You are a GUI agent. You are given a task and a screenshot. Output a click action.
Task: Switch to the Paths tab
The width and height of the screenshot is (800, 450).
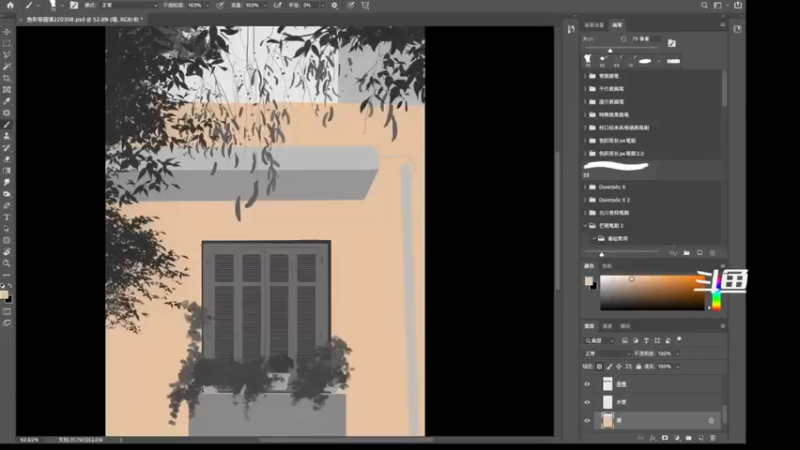pos(625,326)
